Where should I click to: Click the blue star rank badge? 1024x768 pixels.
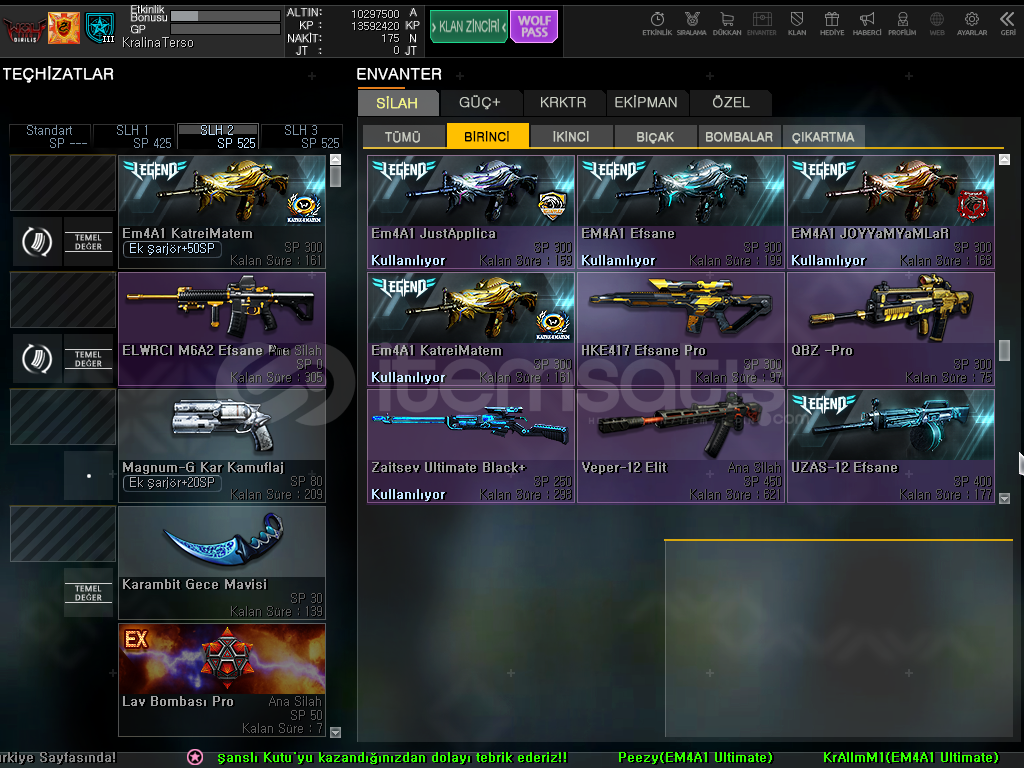(100, 28)
